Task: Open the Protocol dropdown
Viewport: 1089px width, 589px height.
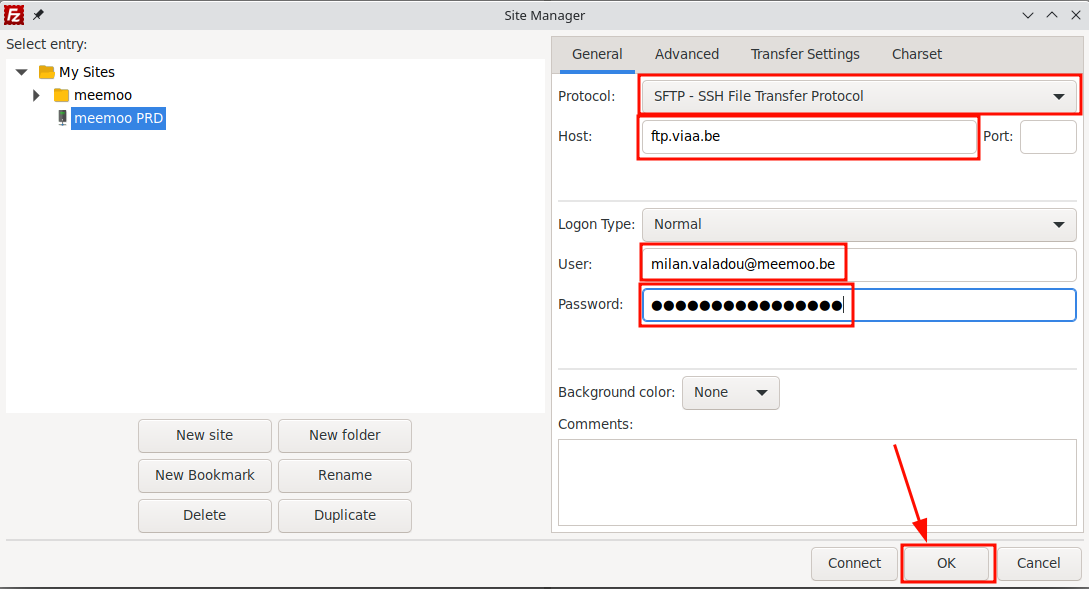Action: 859,96
